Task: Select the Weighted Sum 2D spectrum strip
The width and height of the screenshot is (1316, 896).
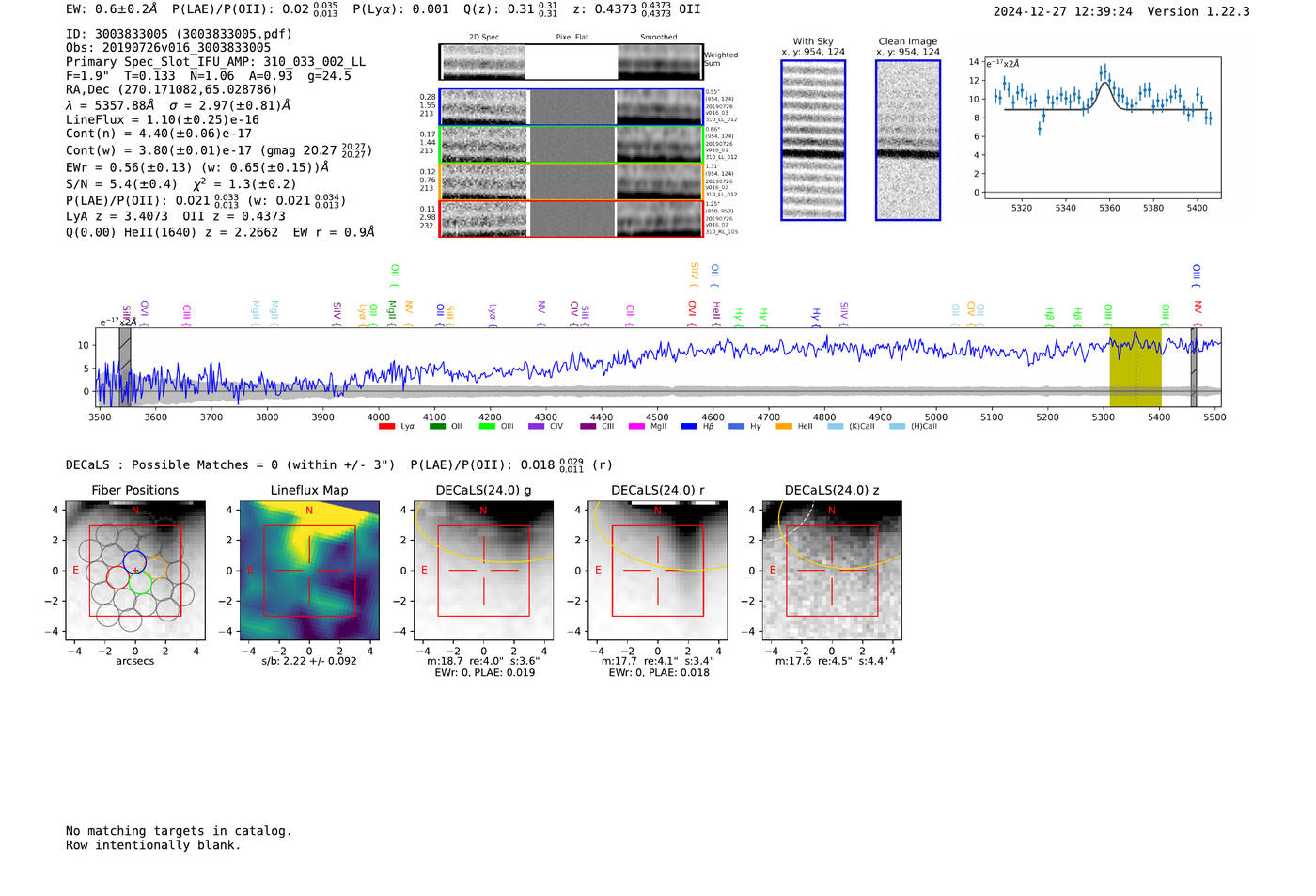Action: (571, 62)
